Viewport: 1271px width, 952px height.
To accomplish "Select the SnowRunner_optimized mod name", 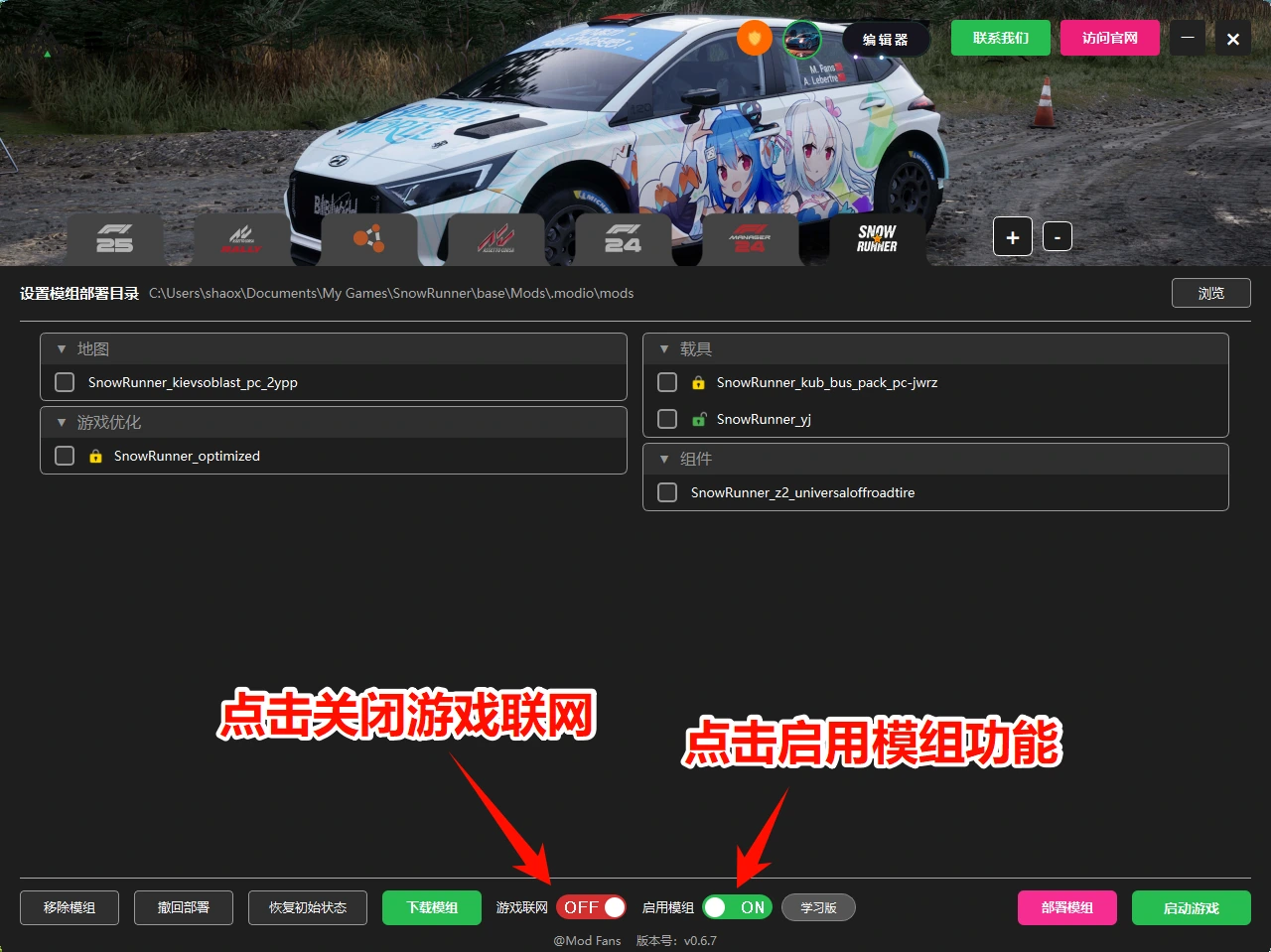I will point(187,456).
